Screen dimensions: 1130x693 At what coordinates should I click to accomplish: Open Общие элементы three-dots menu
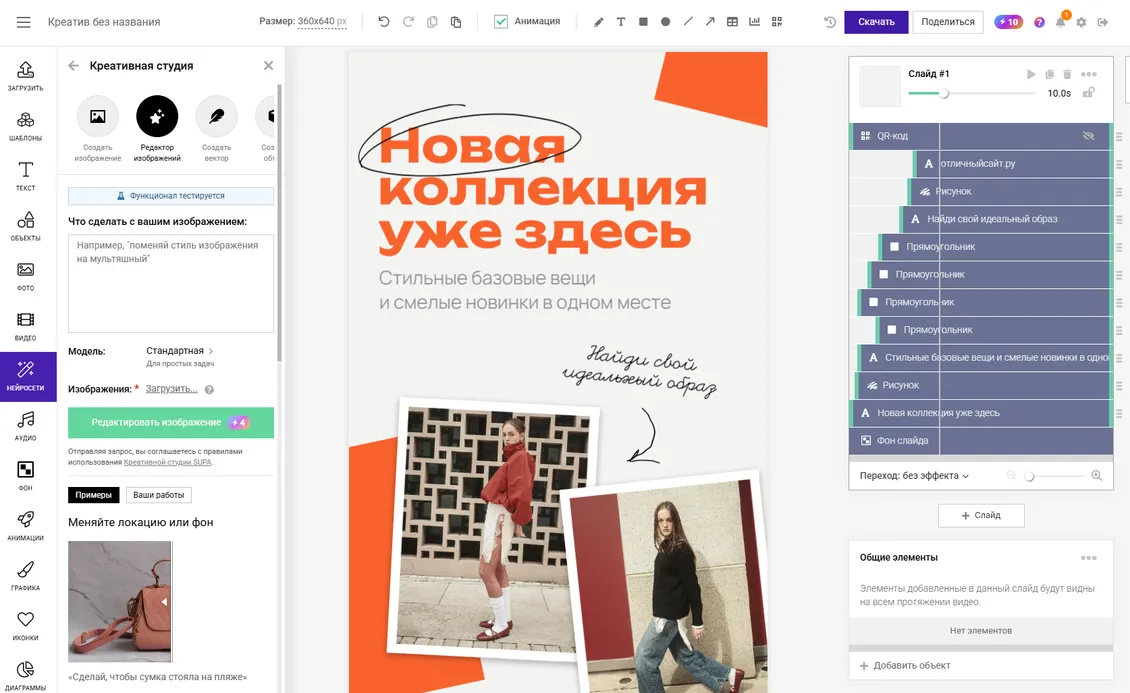(1089, 558)
